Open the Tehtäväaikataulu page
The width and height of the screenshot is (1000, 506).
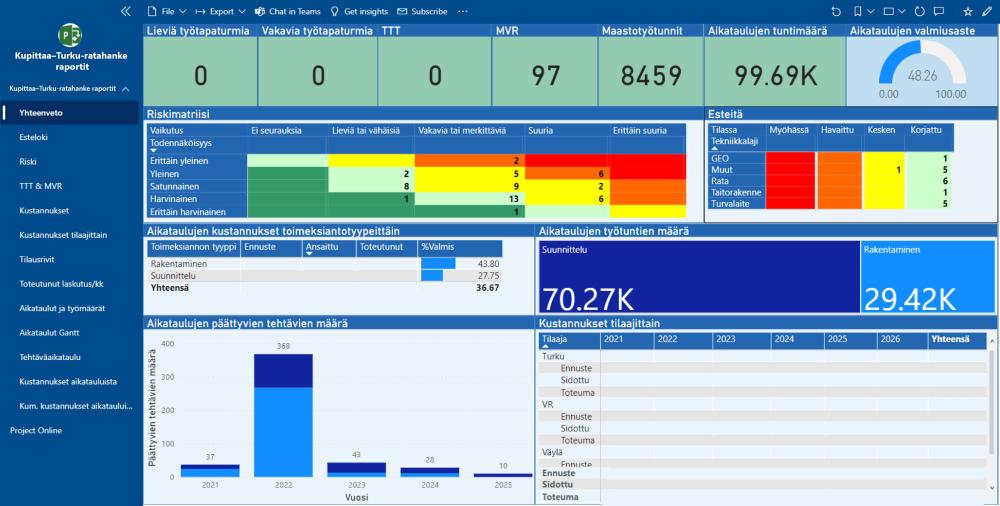[x=70, y=357]
